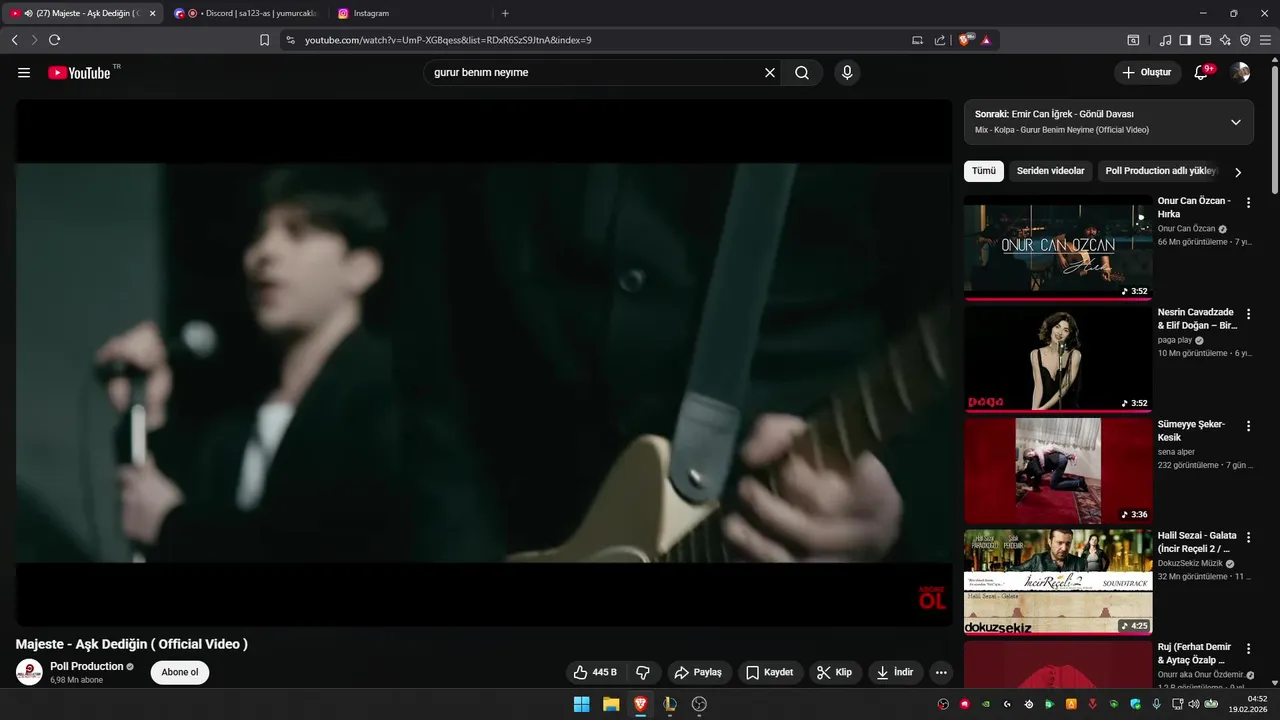
Task: Reload the current page
Action: [55, 40]
